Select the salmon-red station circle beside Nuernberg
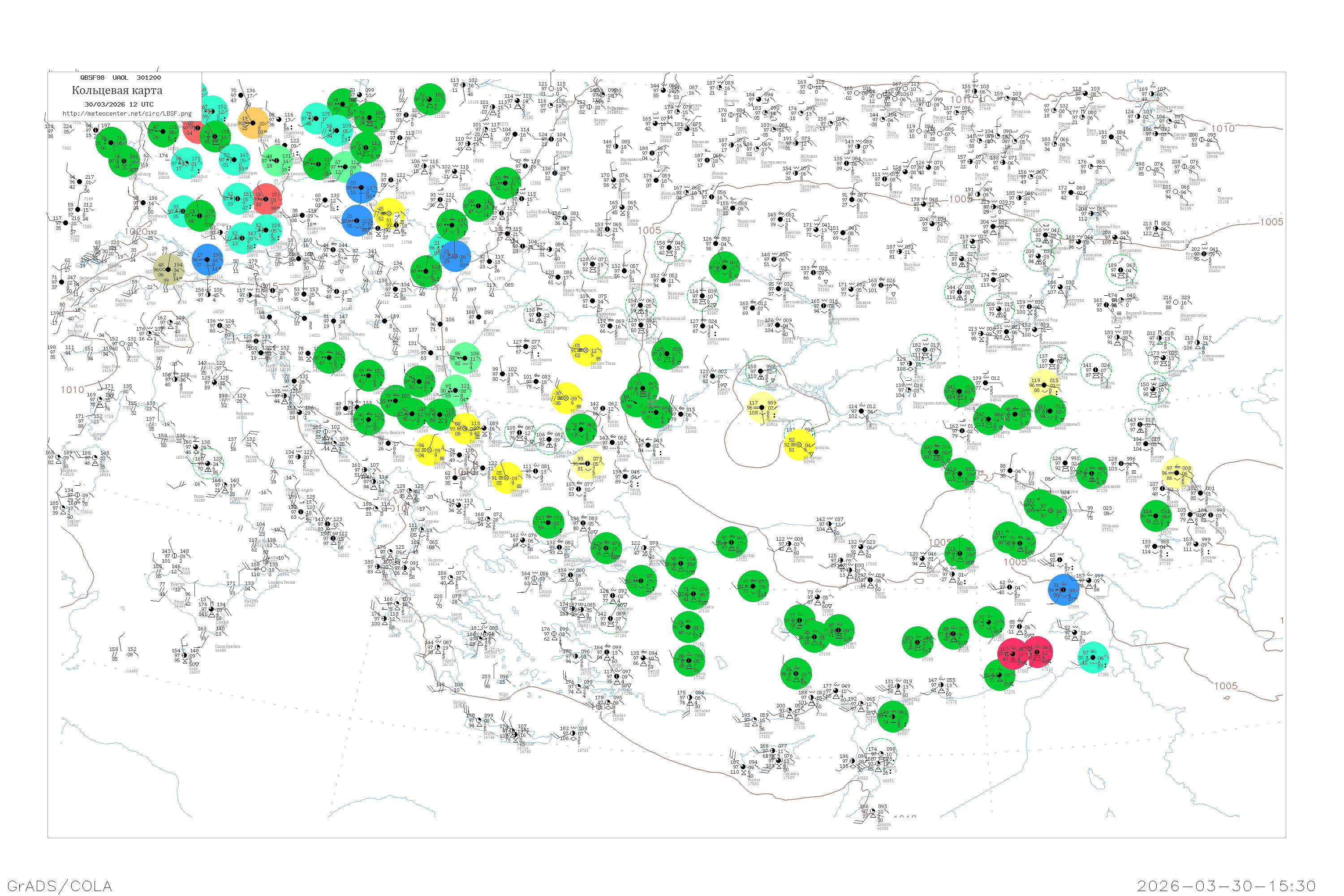1344x896 pixels. tap(266, 198)
